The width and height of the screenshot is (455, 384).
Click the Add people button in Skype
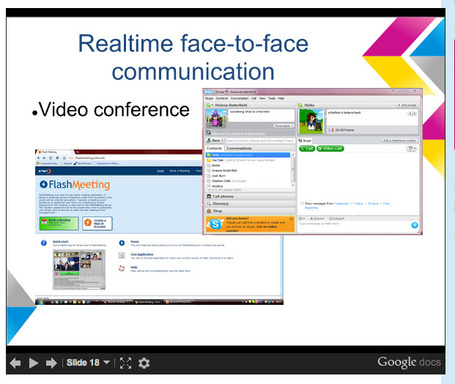pos(406,105)
